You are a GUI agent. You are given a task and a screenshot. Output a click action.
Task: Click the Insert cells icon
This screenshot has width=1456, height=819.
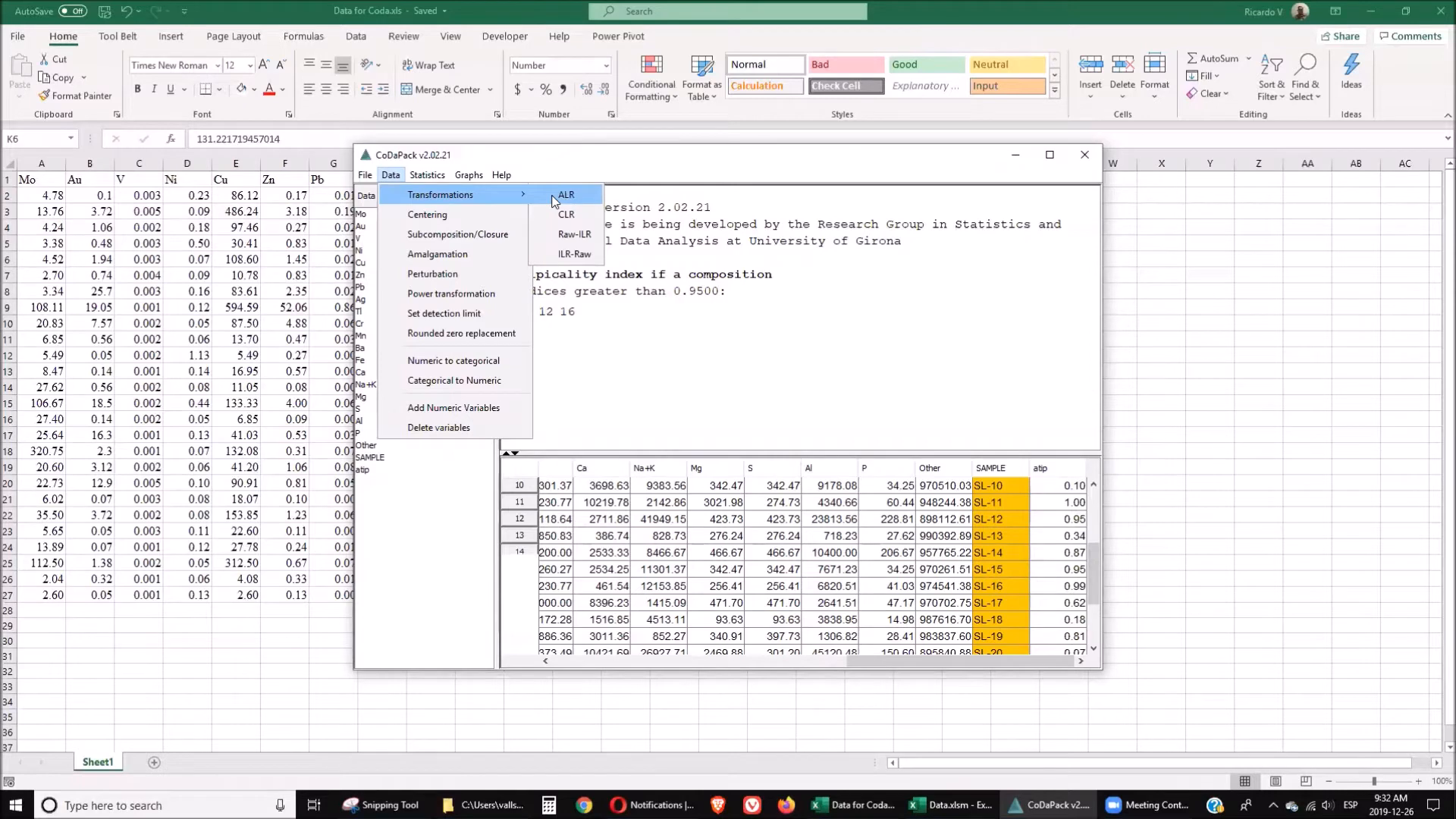click(x=1090, y=64)
